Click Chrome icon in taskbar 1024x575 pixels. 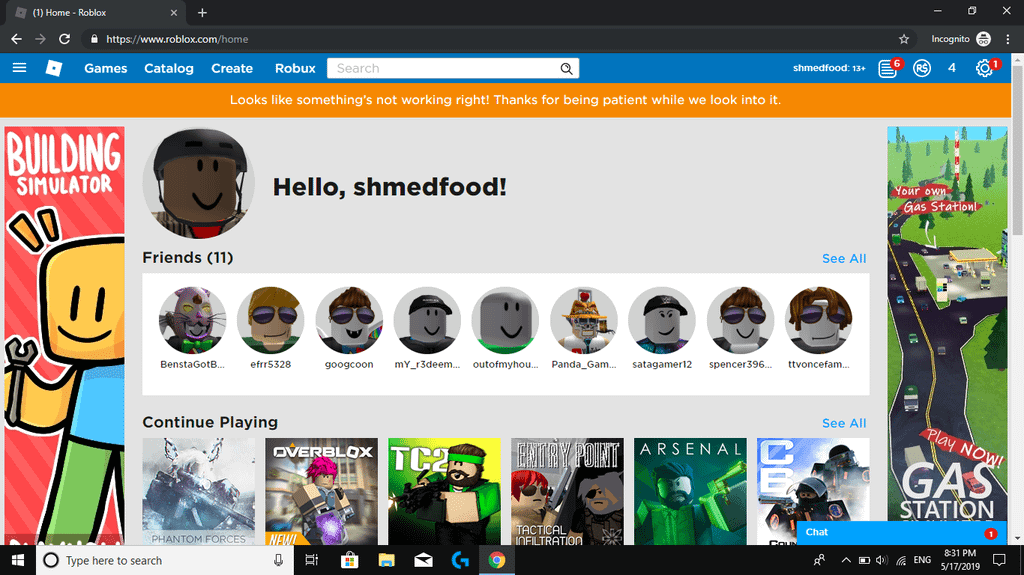pos(497,560)
